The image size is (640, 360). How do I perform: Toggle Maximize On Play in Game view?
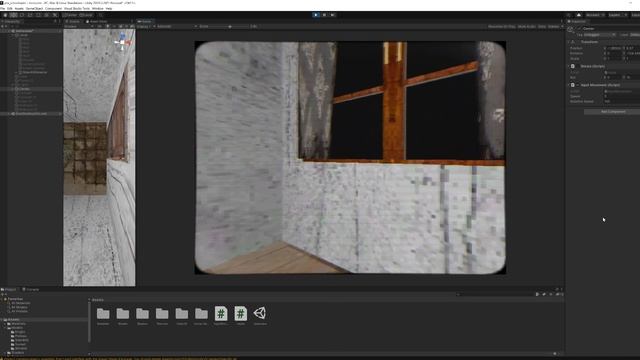502,27
